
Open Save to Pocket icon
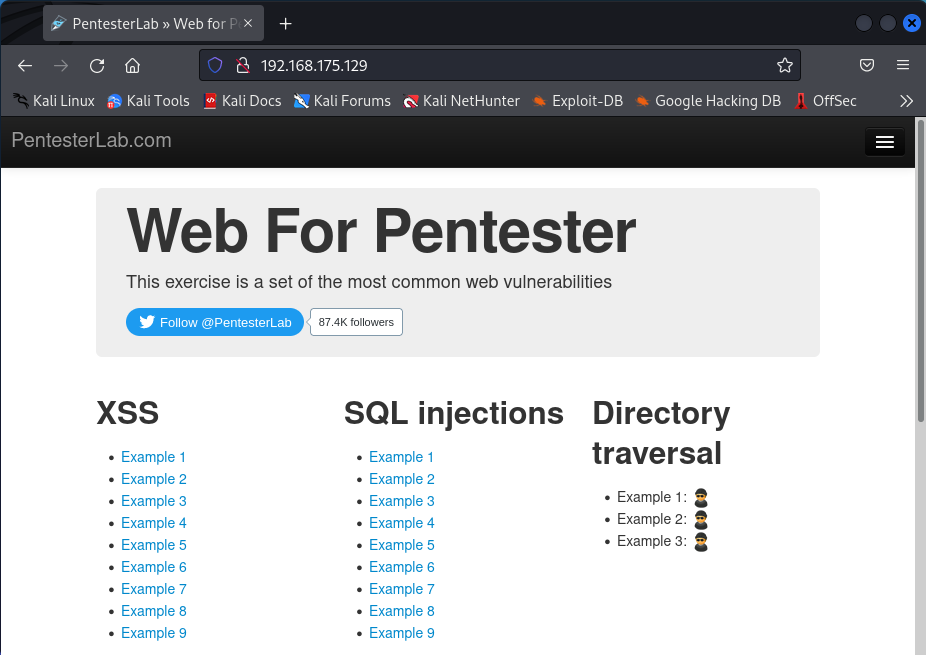(866, 65)
